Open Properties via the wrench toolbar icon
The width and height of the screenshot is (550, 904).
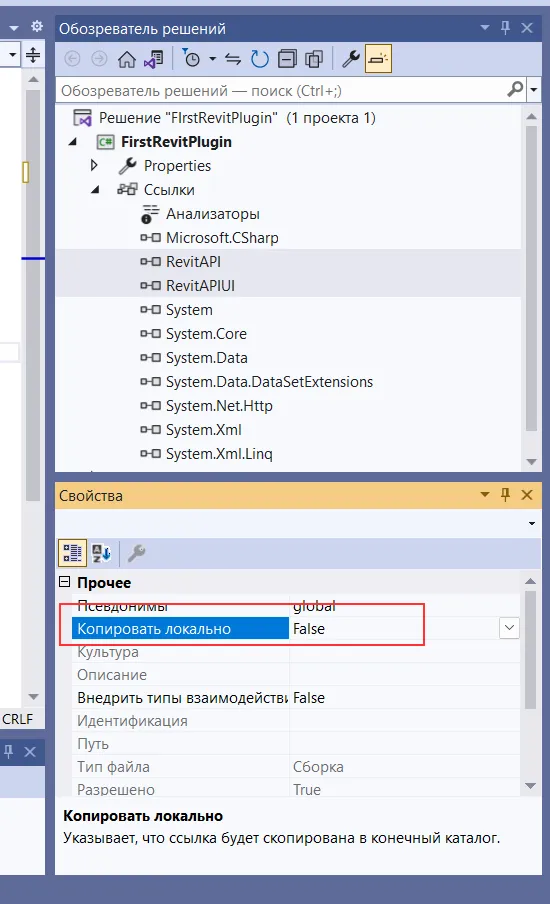point(351,59)
